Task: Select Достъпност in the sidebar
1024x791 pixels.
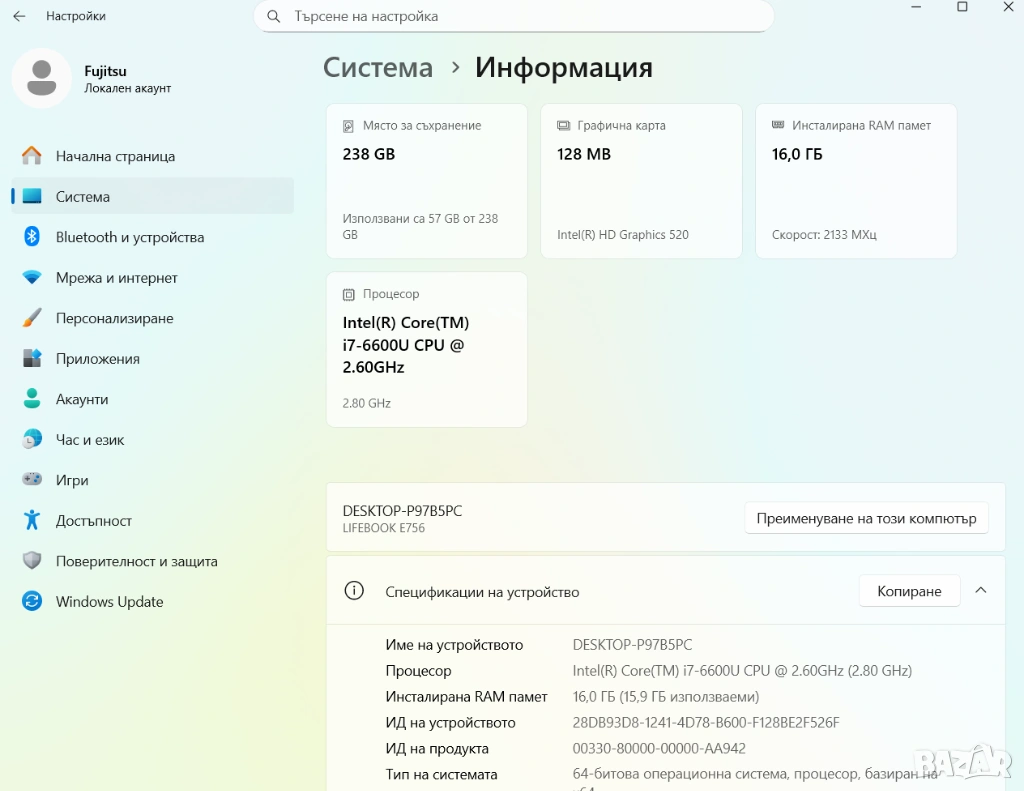Action: pyautogui.click(x=93, y=521)
